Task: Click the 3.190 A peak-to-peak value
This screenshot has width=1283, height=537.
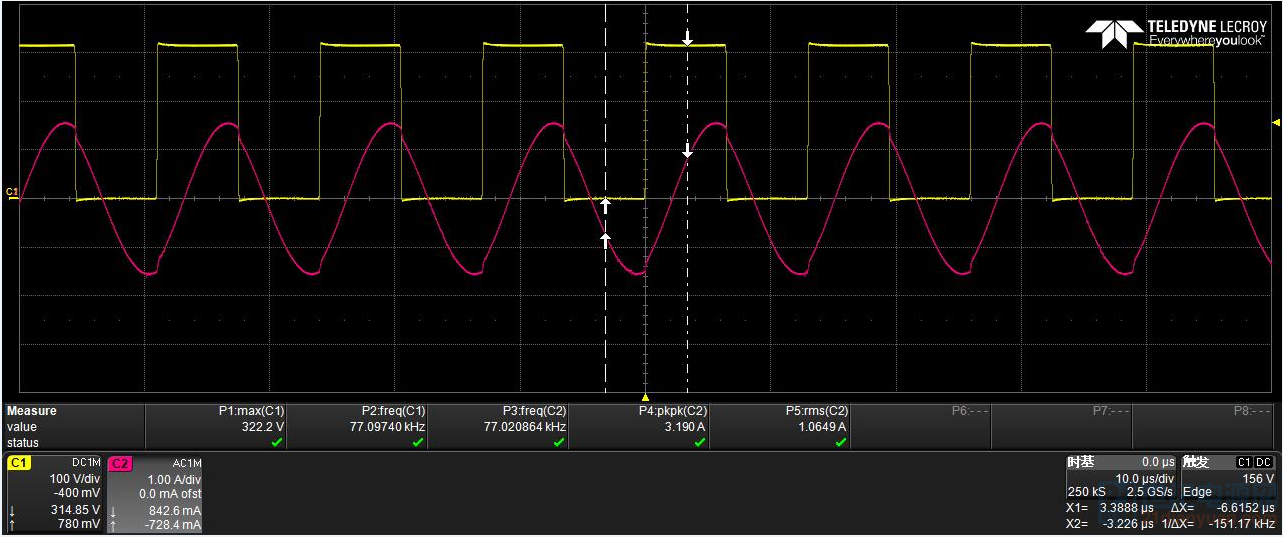Action: click(687, 427)
